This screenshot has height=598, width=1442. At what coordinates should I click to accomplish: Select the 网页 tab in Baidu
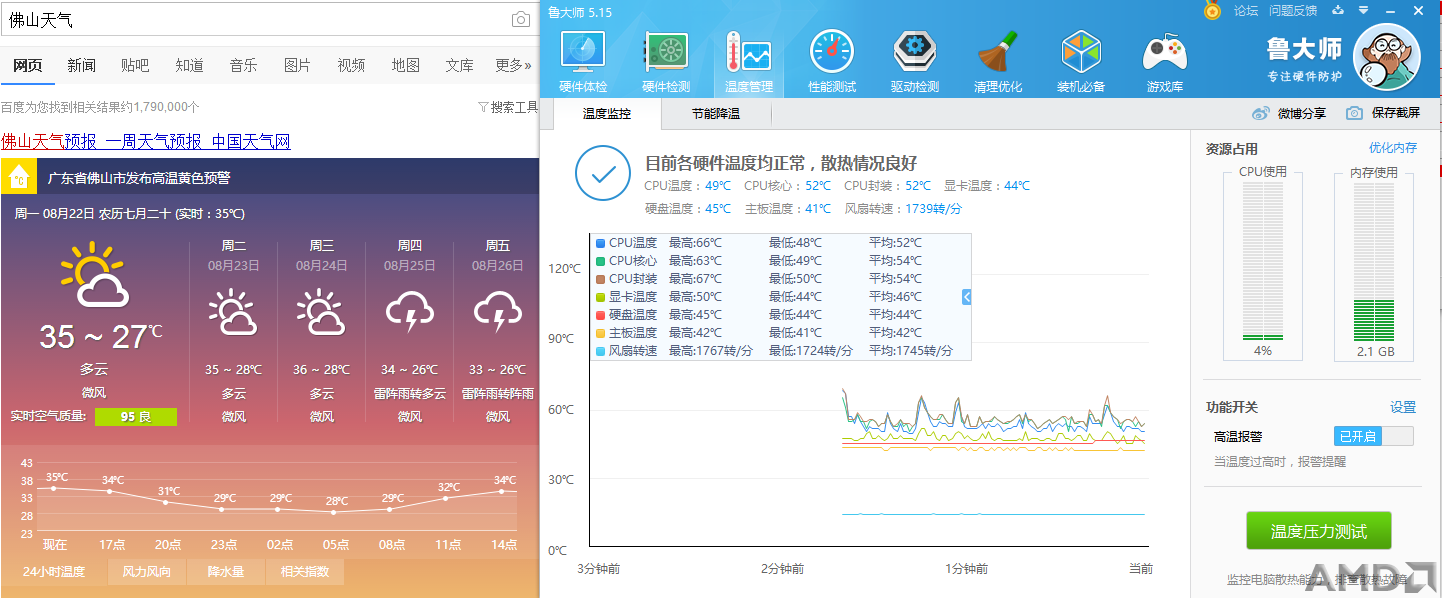pyautogui.click(x=28, y=65)
